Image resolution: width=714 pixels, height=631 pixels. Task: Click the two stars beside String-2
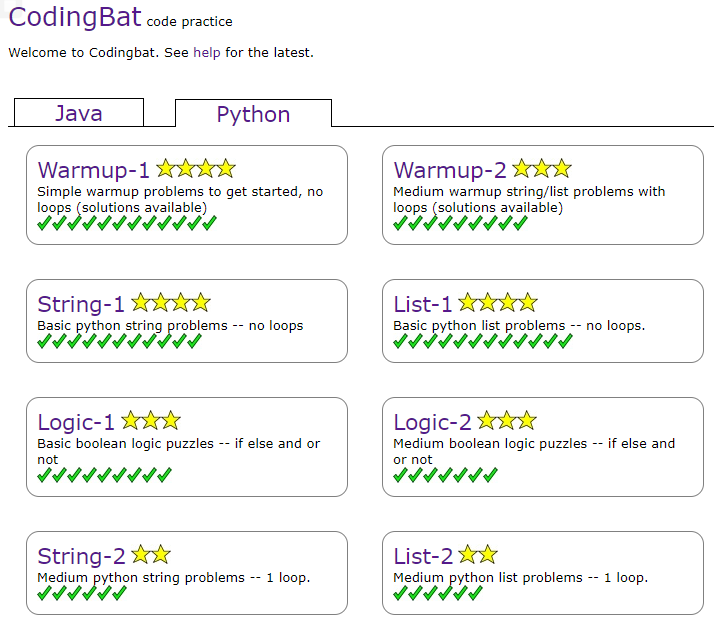tap(151, 555)
